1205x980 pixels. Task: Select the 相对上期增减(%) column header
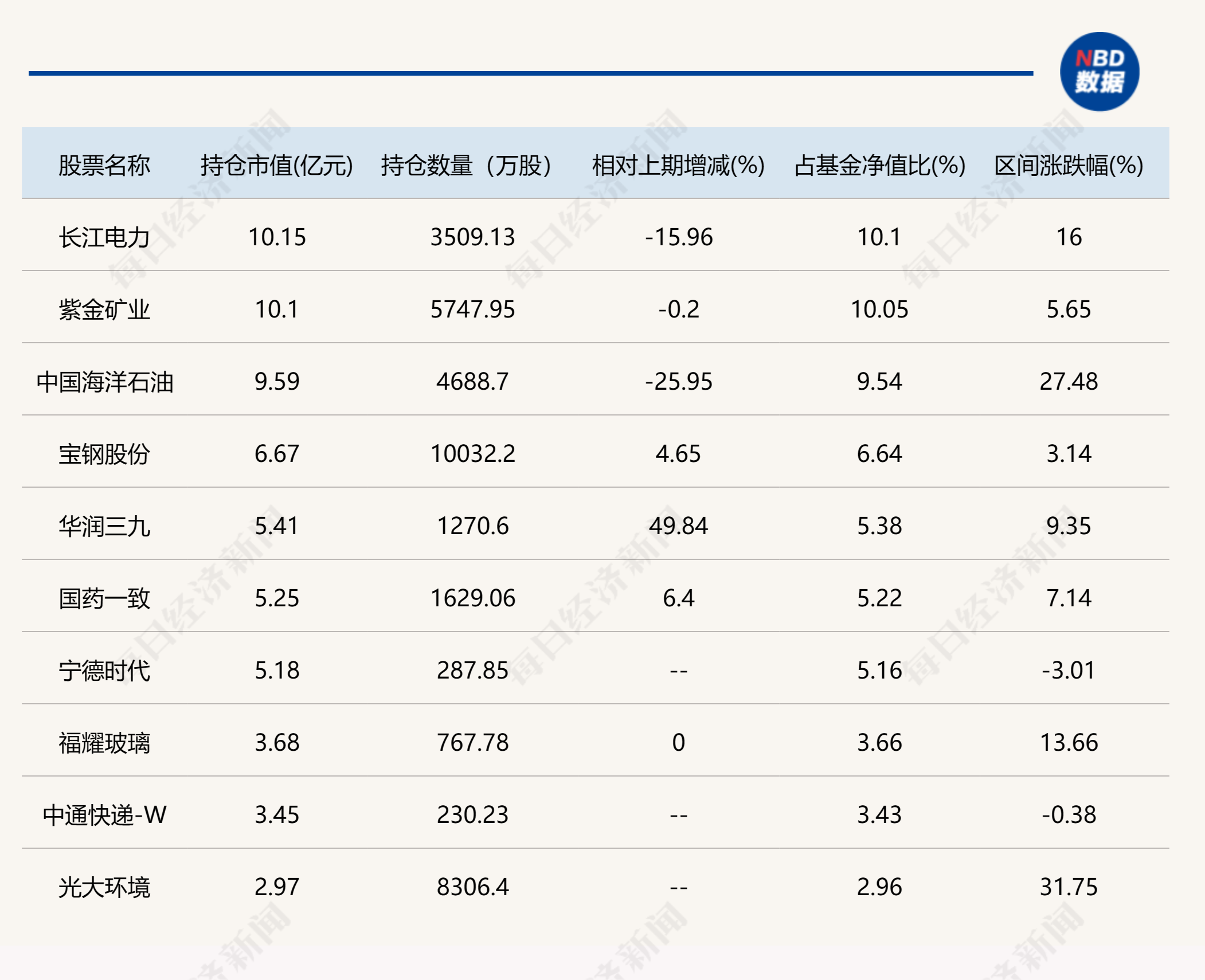pos(678,166)
